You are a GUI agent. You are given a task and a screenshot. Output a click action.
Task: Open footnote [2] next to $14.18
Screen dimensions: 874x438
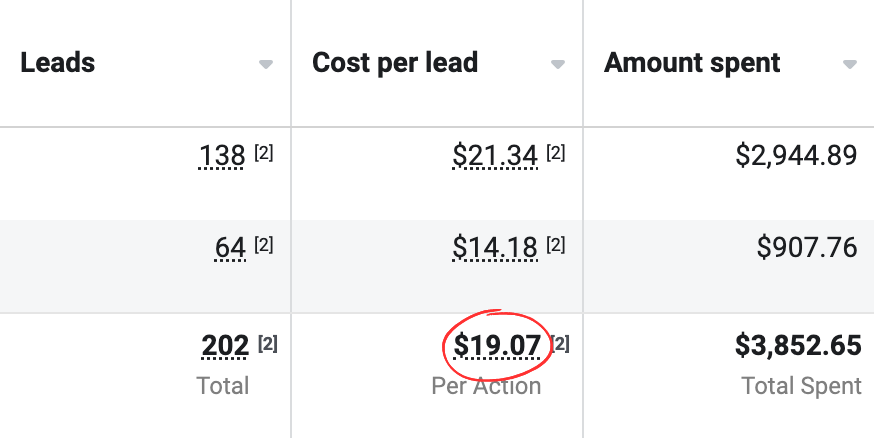click(556, 245)
